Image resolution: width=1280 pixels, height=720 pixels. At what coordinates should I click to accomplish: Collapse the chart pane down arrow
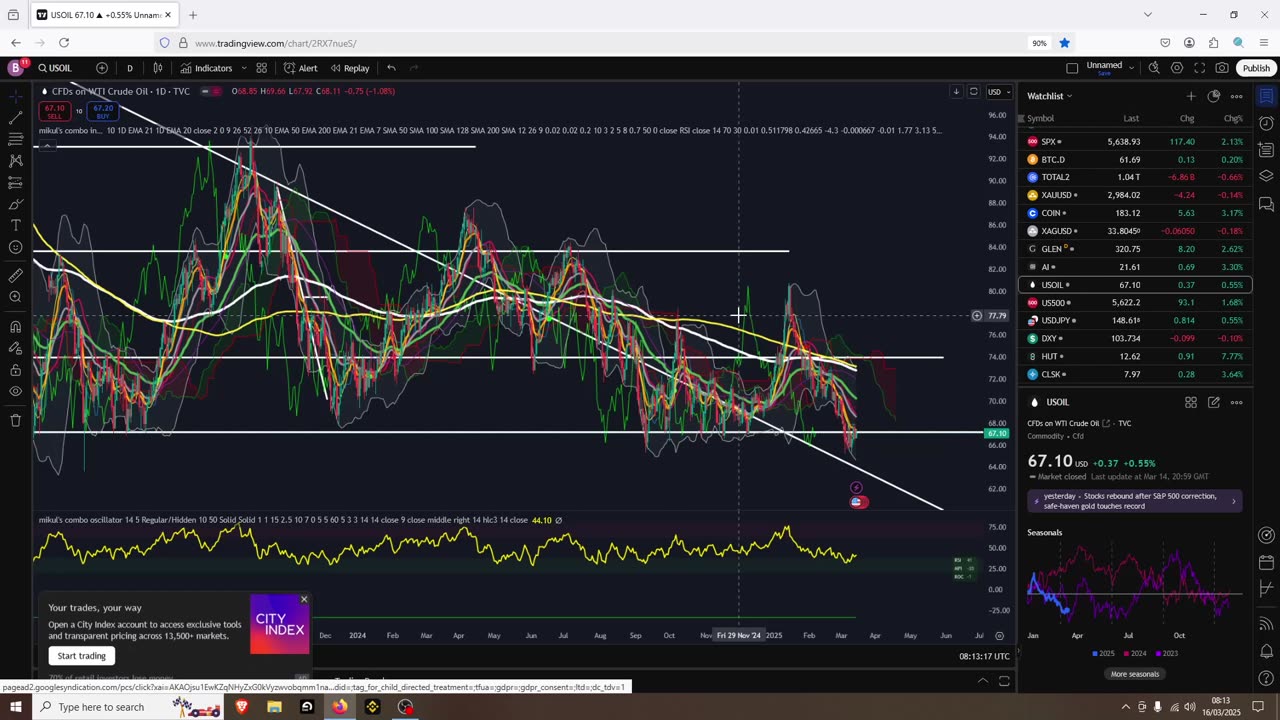(x=956, y=91)
